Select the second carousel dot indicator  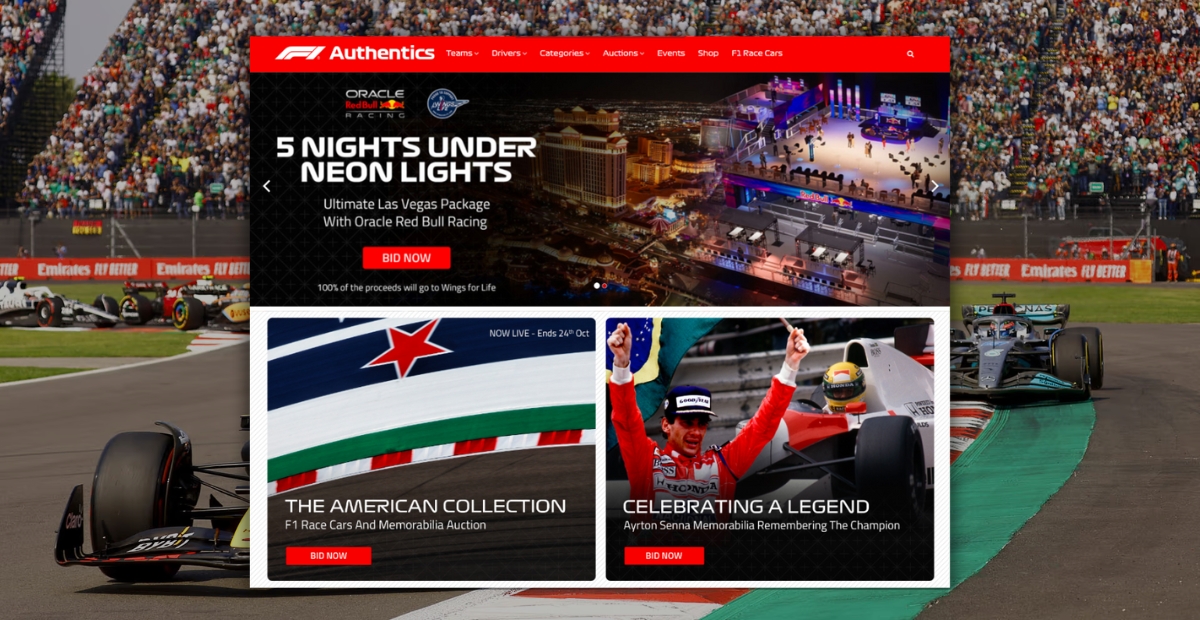[604, 285]
